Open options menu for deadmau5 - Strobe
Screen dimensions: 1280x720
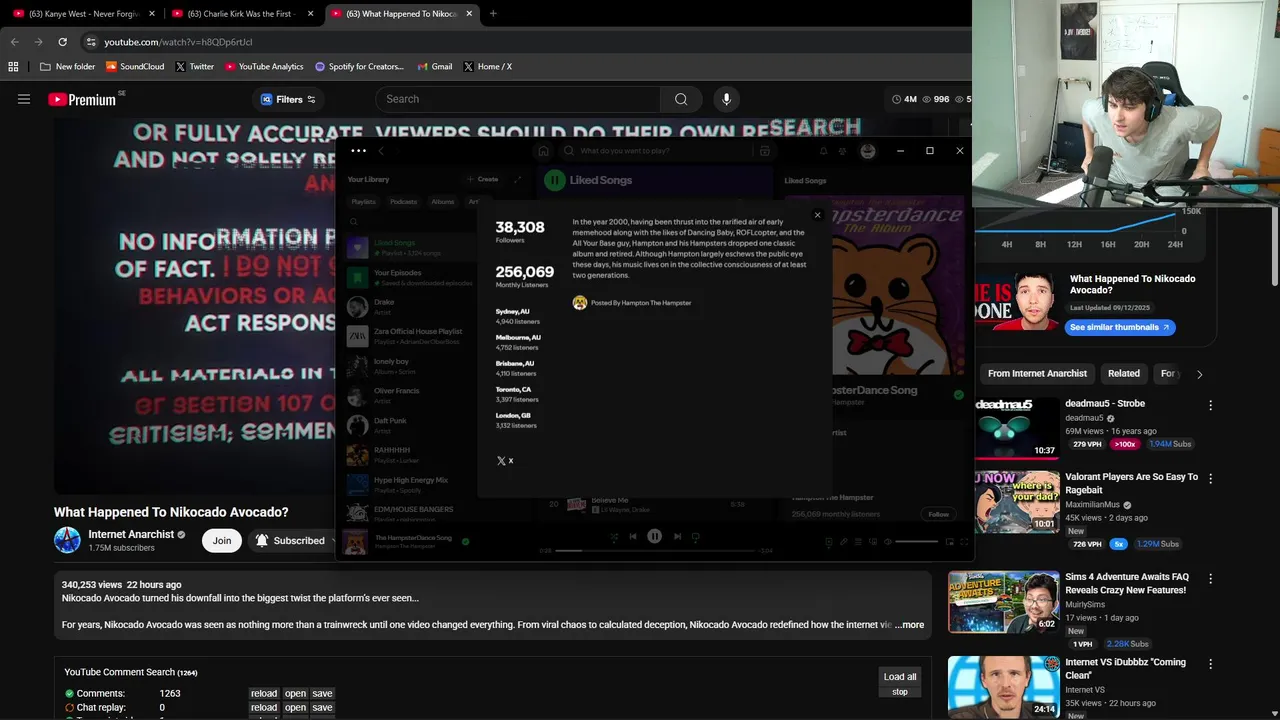[1210, 405]
